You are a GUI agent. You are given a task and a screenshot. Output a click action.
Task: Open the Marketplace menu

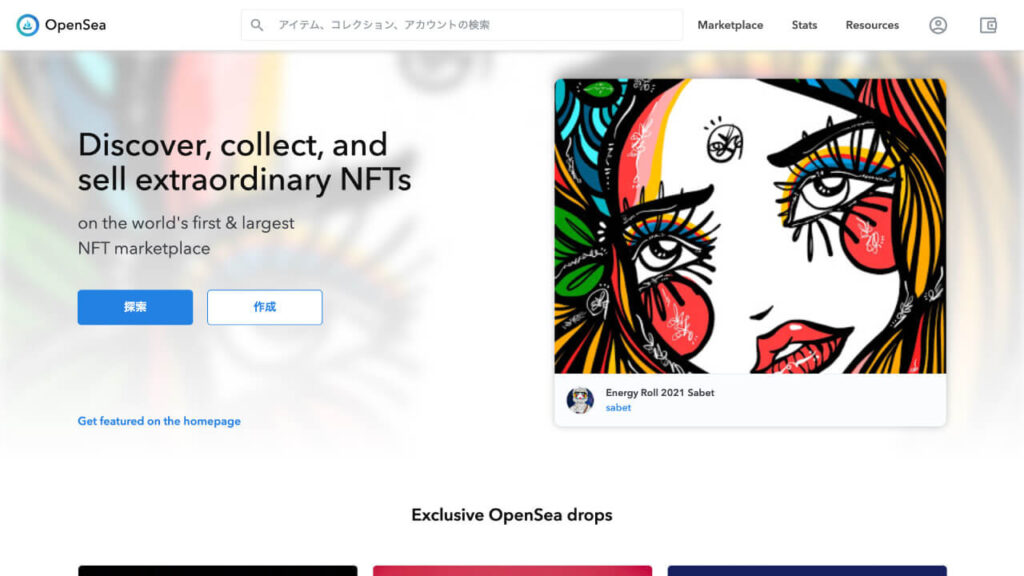pyautogui.click(x=730, y=25)
